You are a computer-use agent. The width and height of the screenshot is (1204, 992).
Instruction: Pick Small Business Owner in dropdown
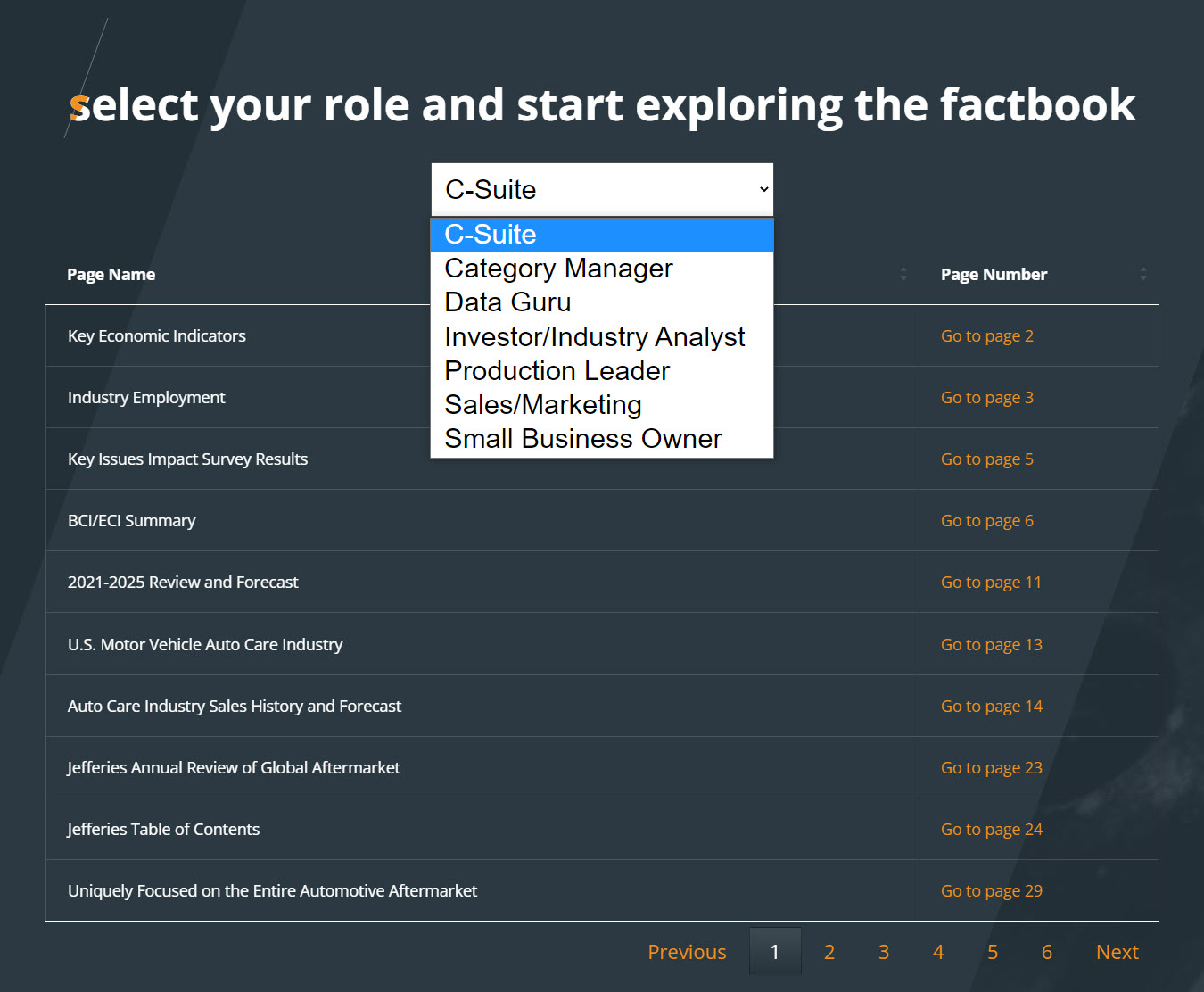[602, 439]
